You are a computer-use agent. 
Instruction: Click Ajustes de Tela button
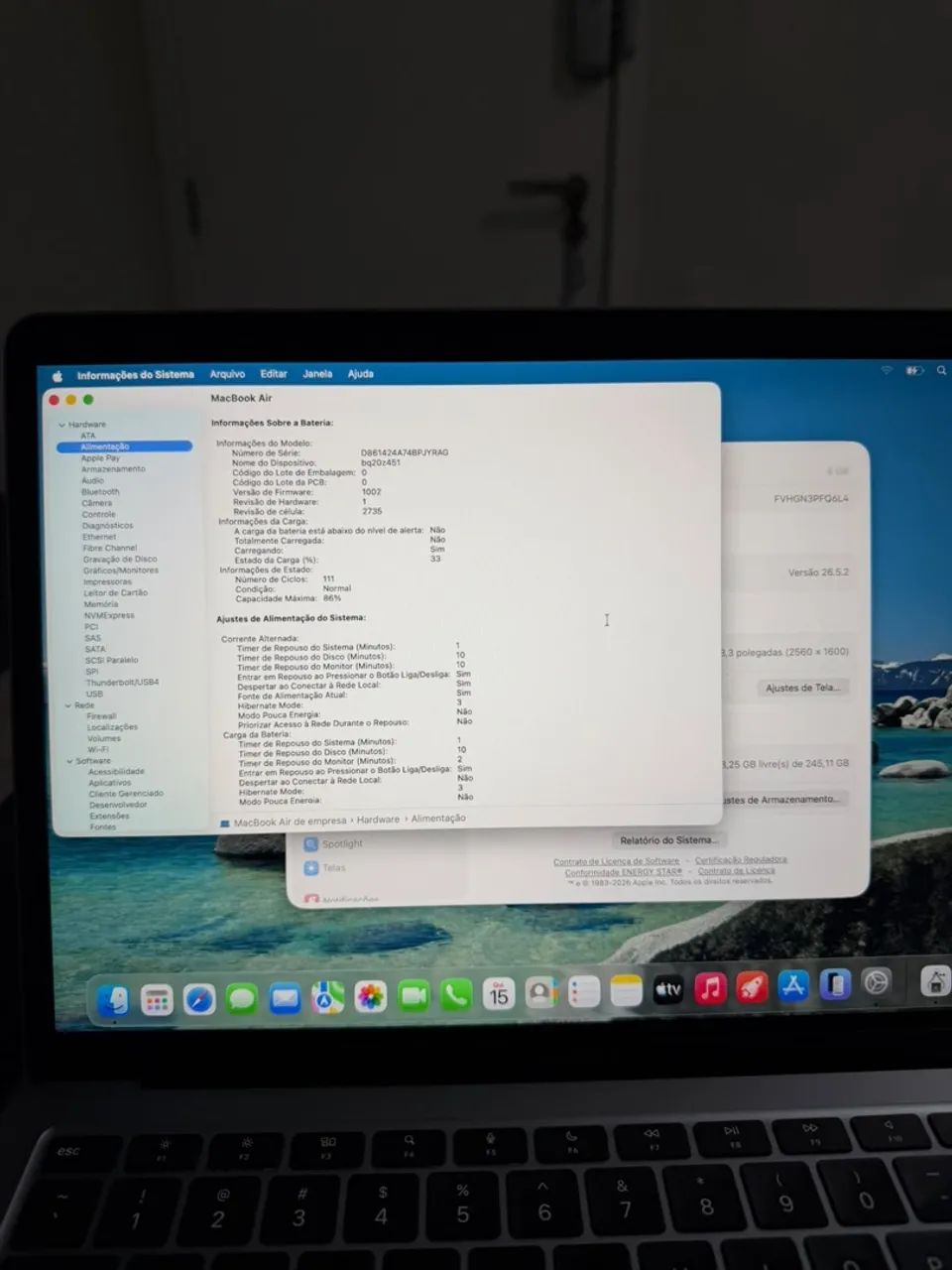tap(802, 688)
